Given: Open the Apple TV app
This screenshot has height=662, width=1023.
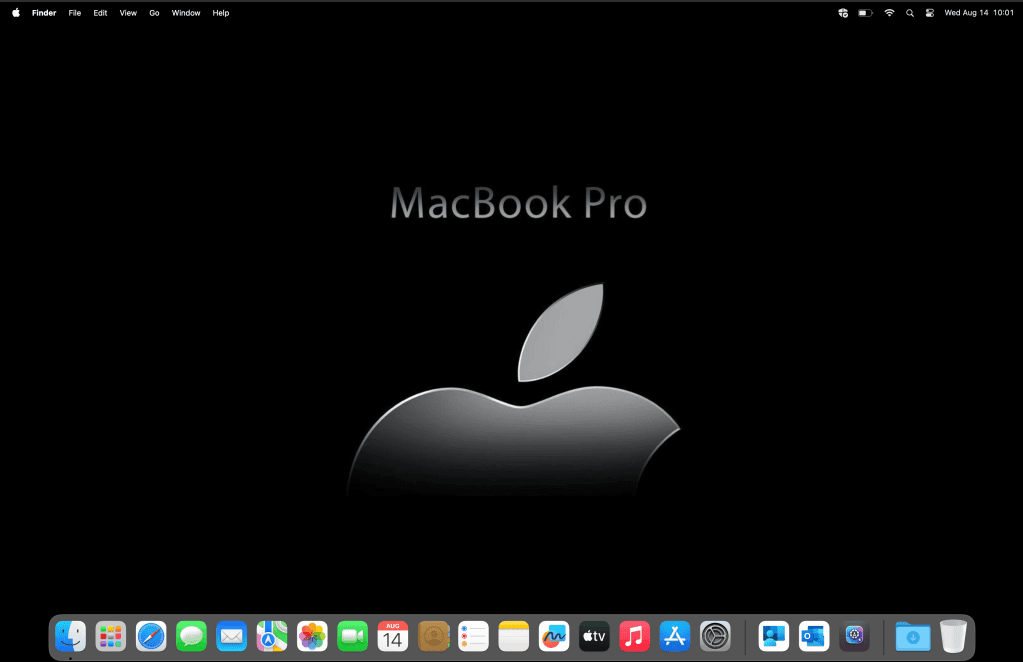Looking at the screenshot, I should (x=594, y=636).
